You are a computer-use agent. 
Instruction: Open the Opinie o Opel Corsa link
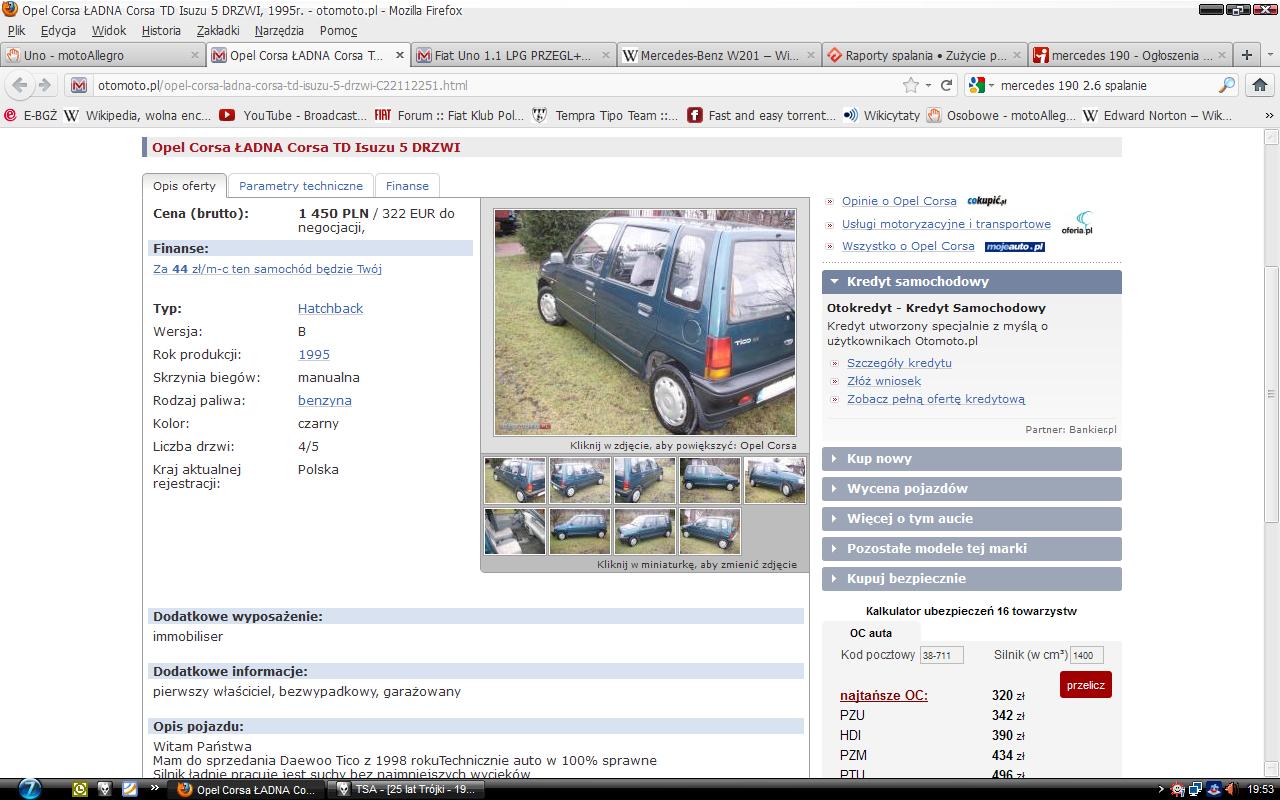coord(899,201)
